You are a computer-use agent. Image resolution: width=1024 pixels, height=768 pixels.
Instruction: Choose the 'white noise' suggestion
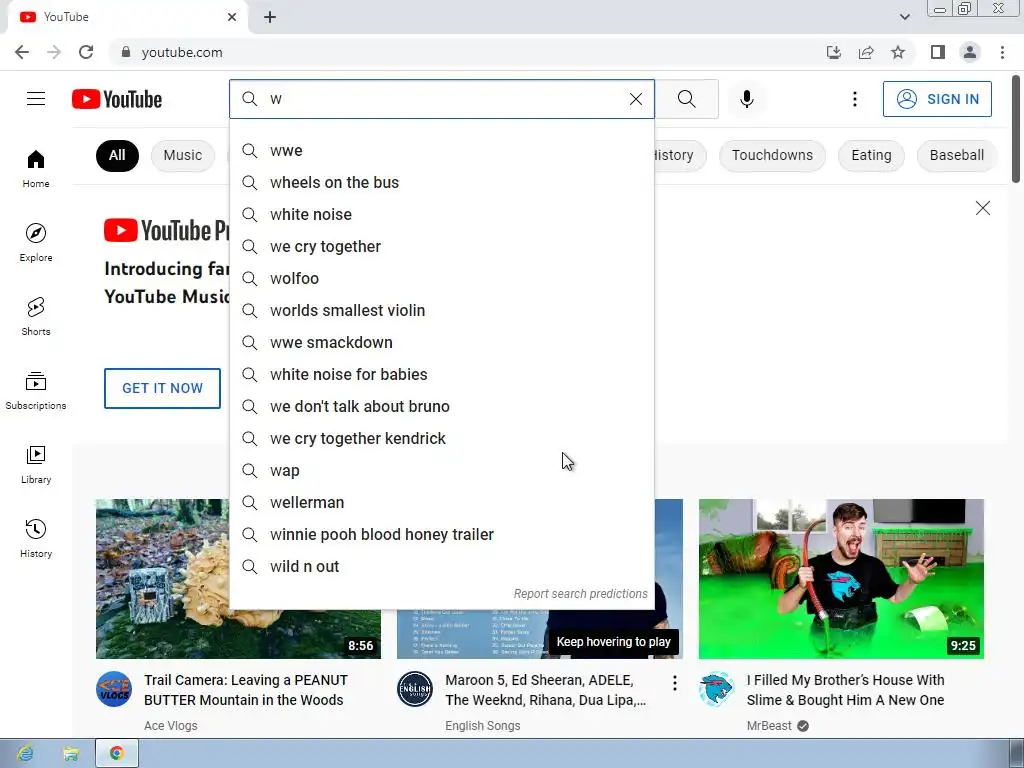[x=441, y=214]
